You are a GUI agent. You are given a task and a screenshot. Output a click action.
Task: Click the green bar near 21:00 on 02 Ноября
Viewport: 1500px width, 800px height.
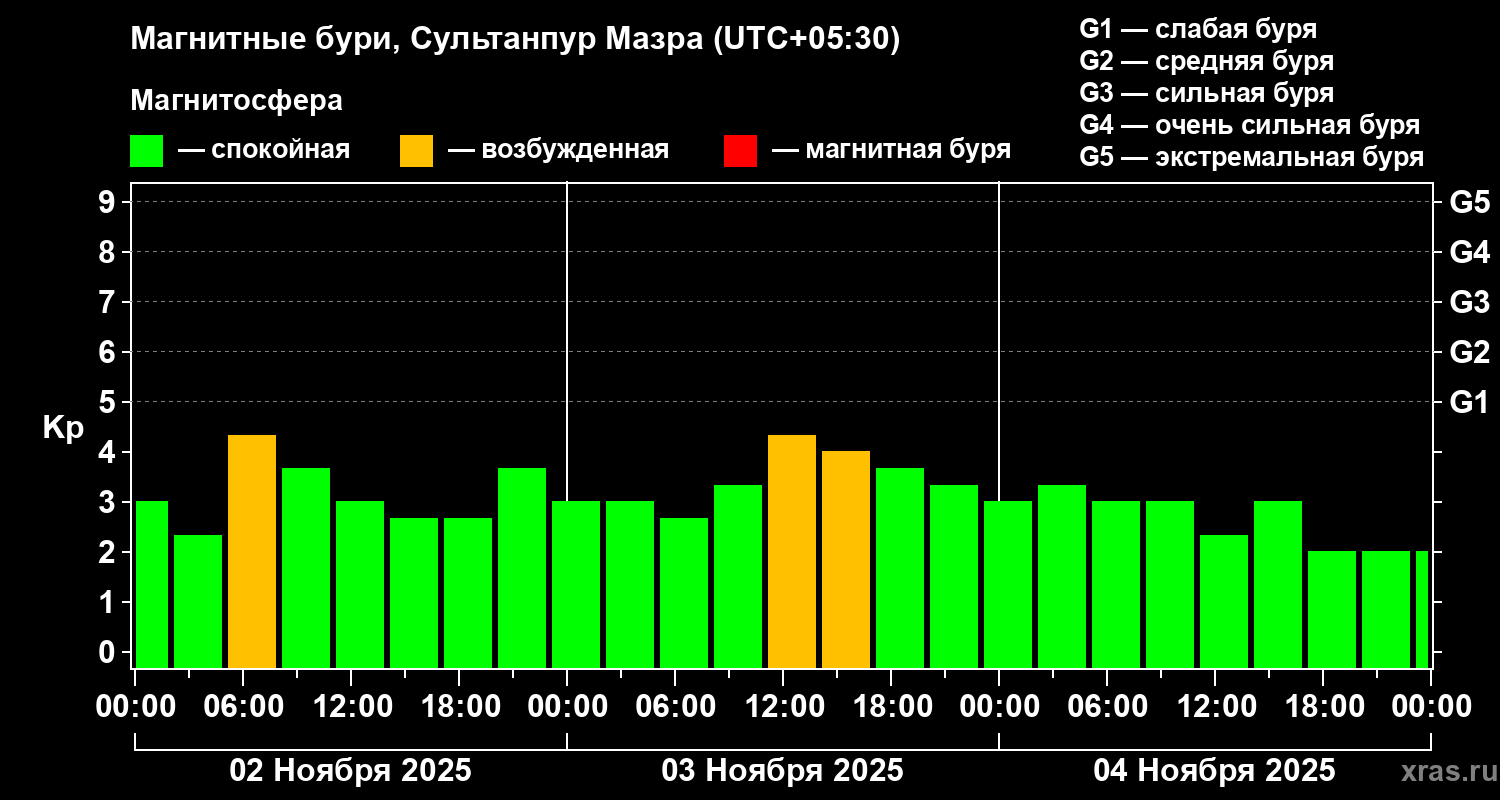tap(522, 568)
